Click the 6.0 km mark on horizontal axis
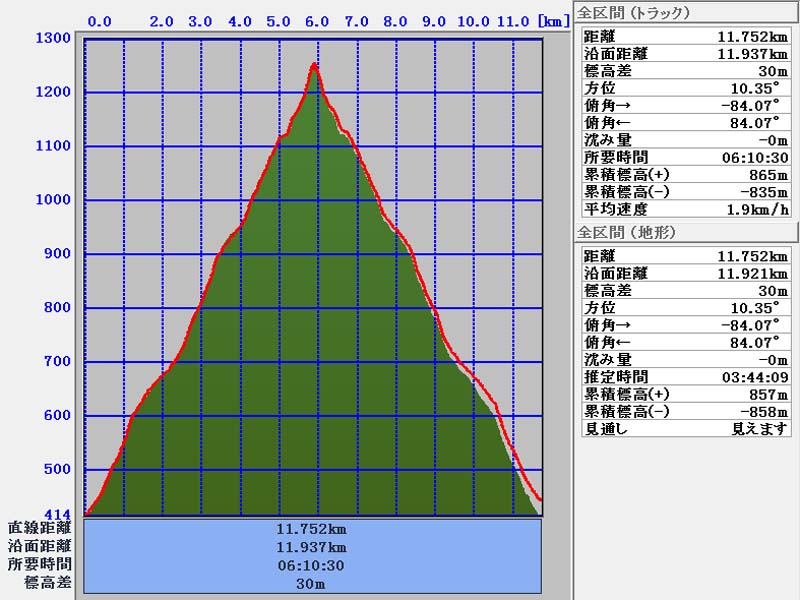This screenshot has width=800, height=600. pyautogui.click(x=317, y=21)
